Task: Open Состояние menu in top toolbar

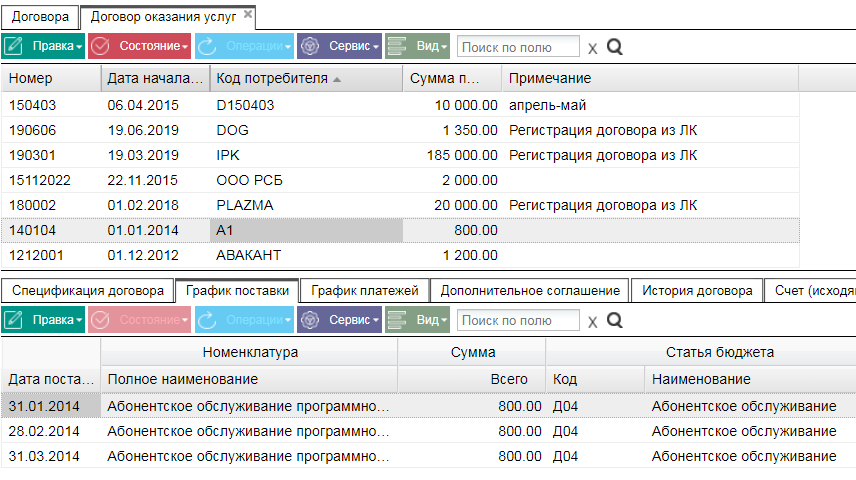Action: (x=139, y=46)
